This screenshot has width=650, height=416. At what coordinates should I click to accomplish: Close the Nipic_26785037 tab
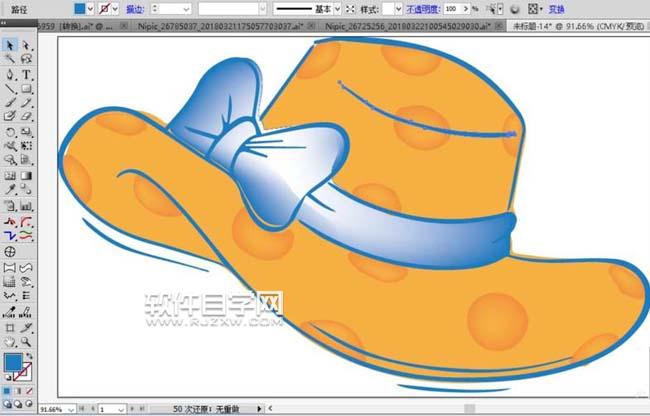[x=311, y=26]
